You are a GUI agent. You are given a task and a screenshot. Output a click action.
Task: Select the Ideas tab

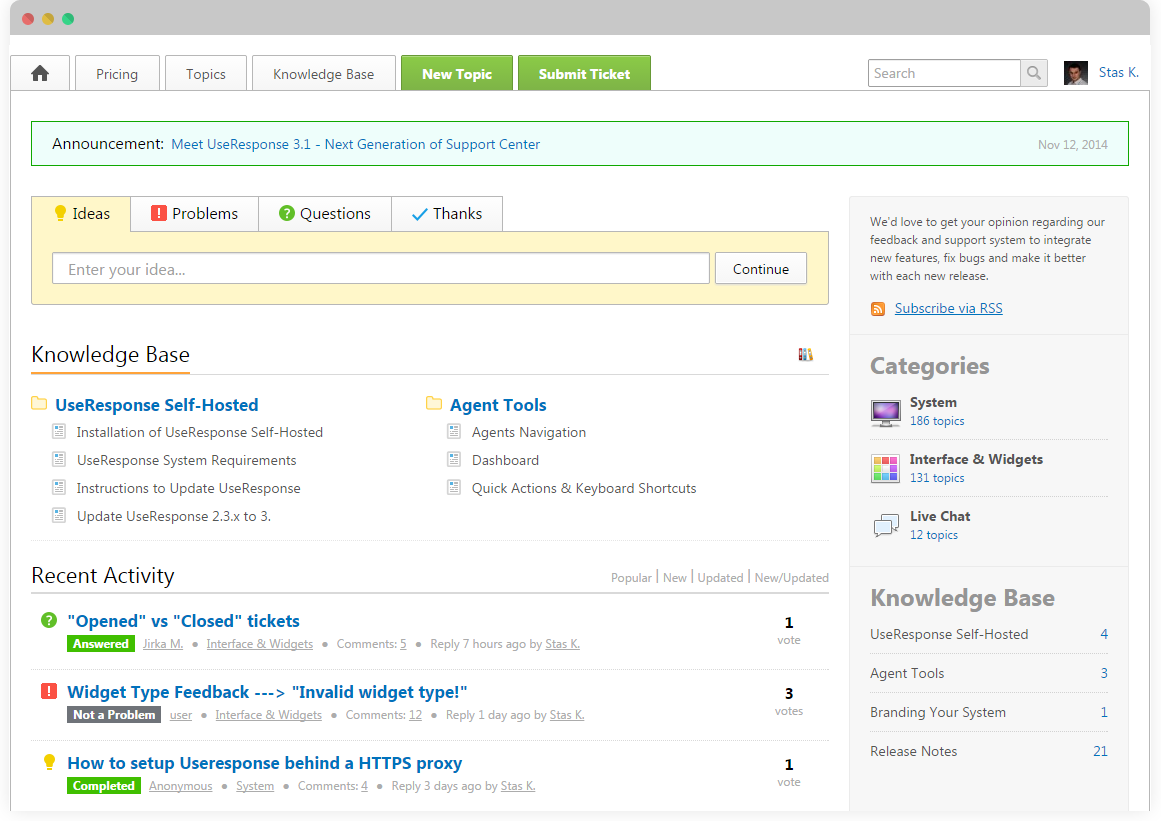pyautogui.click(x=81, y=214)
